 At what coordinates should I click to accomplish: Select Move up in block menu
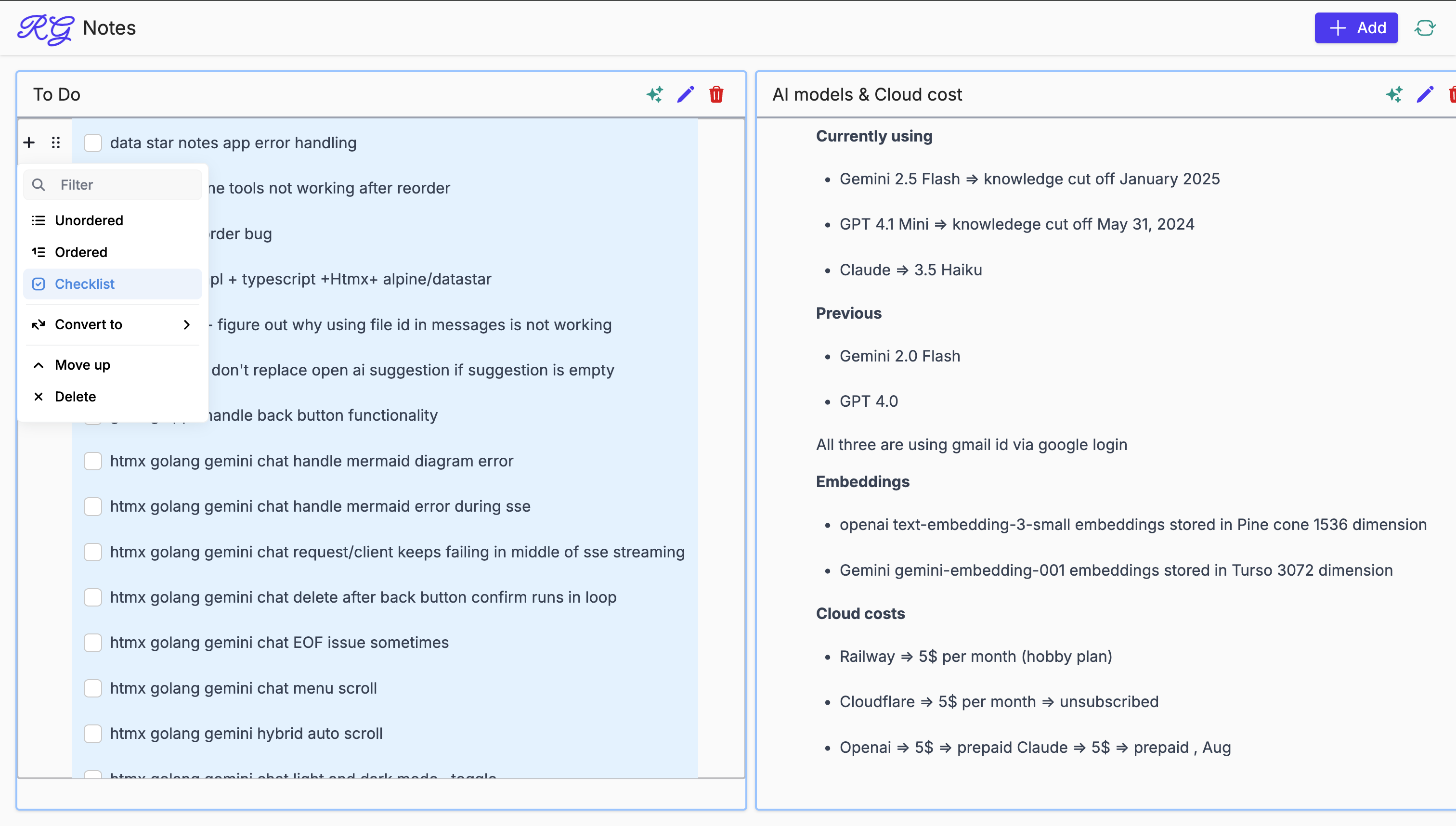(113, 365)
